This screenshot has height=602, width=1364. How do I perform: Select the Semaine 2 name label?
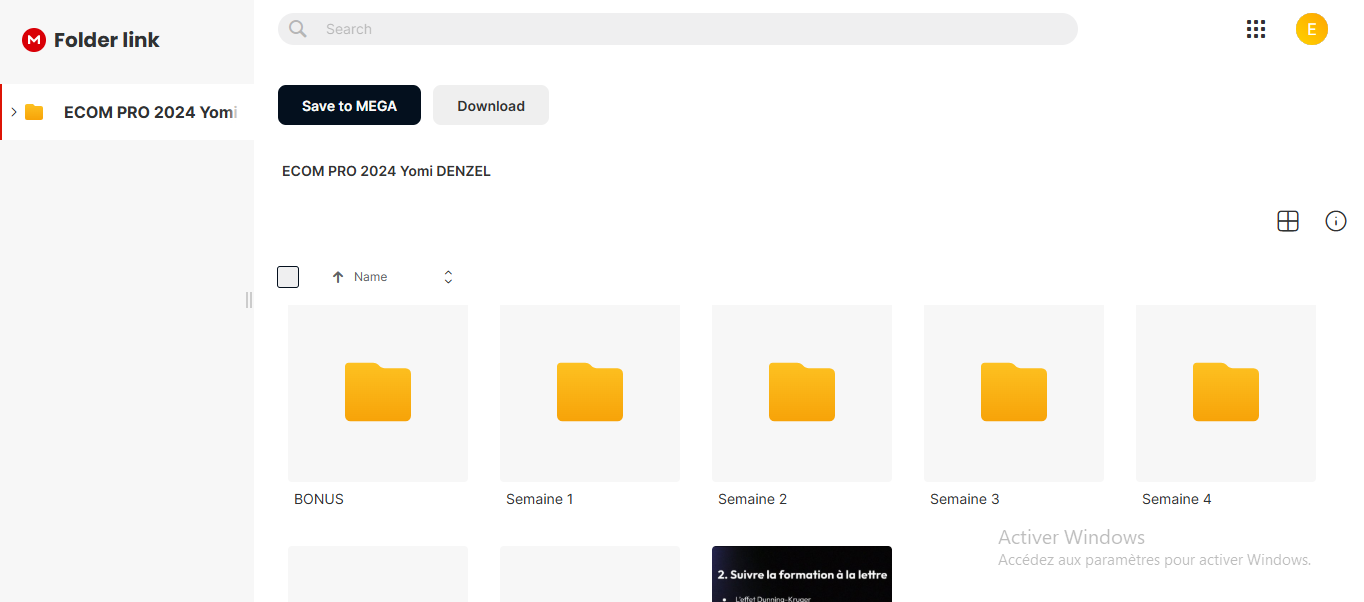click(x=752, y=499)
